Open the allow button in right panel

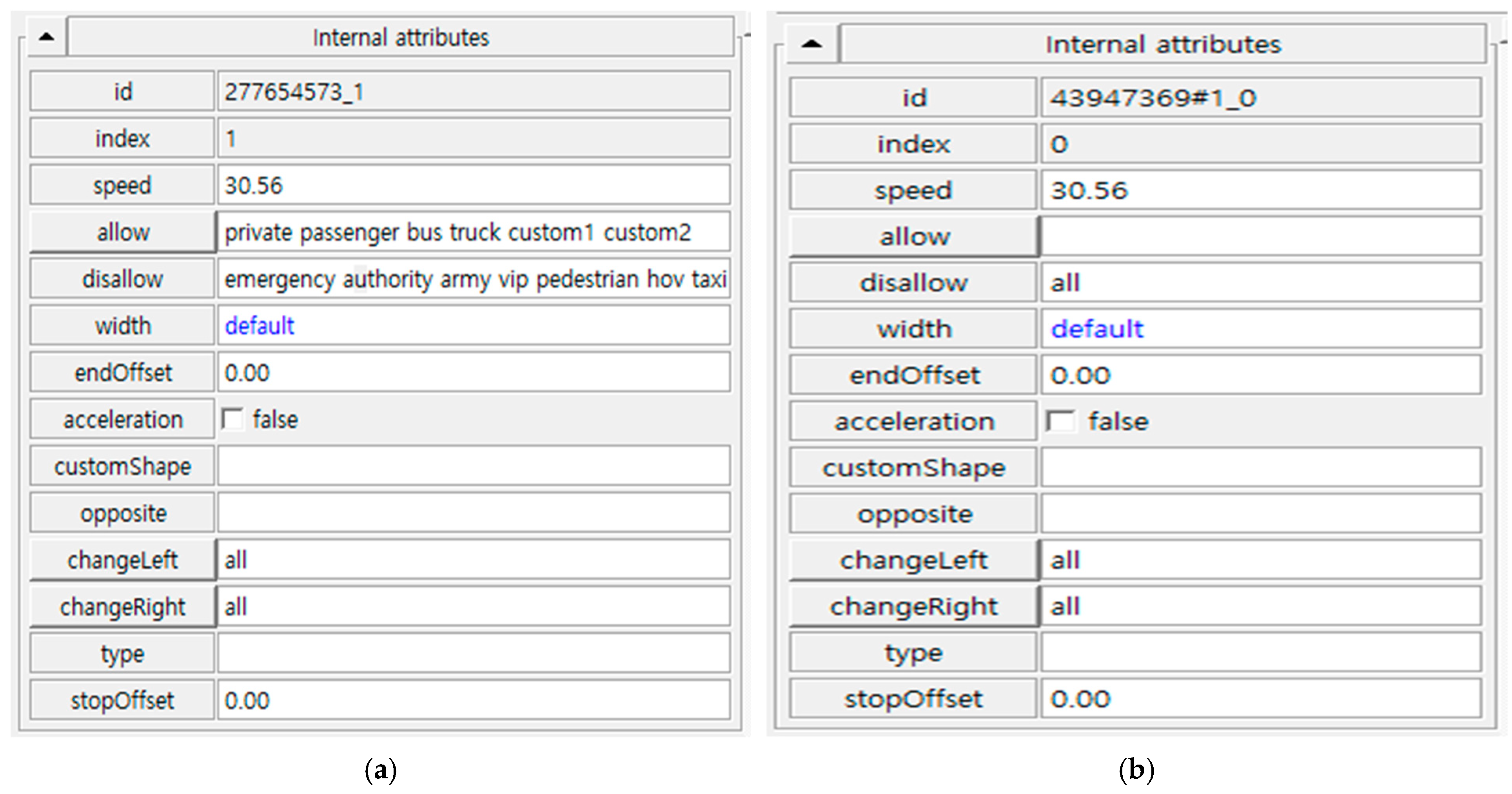[914, 237]
